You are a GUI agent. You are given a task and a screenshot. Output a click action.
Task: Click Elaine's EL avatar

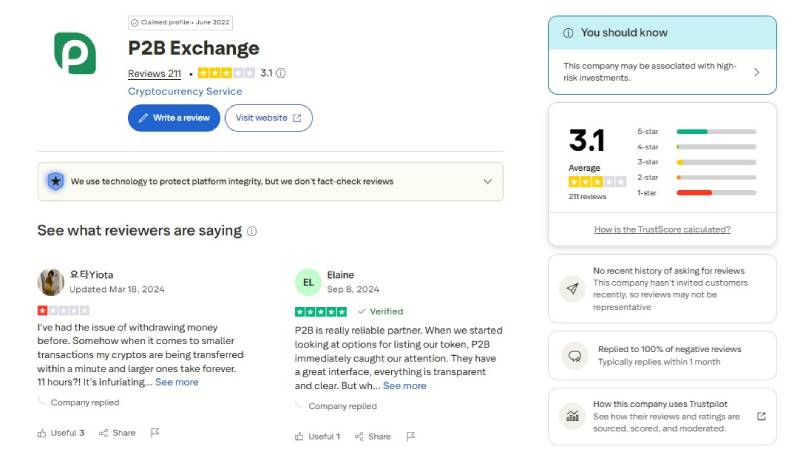308,282
